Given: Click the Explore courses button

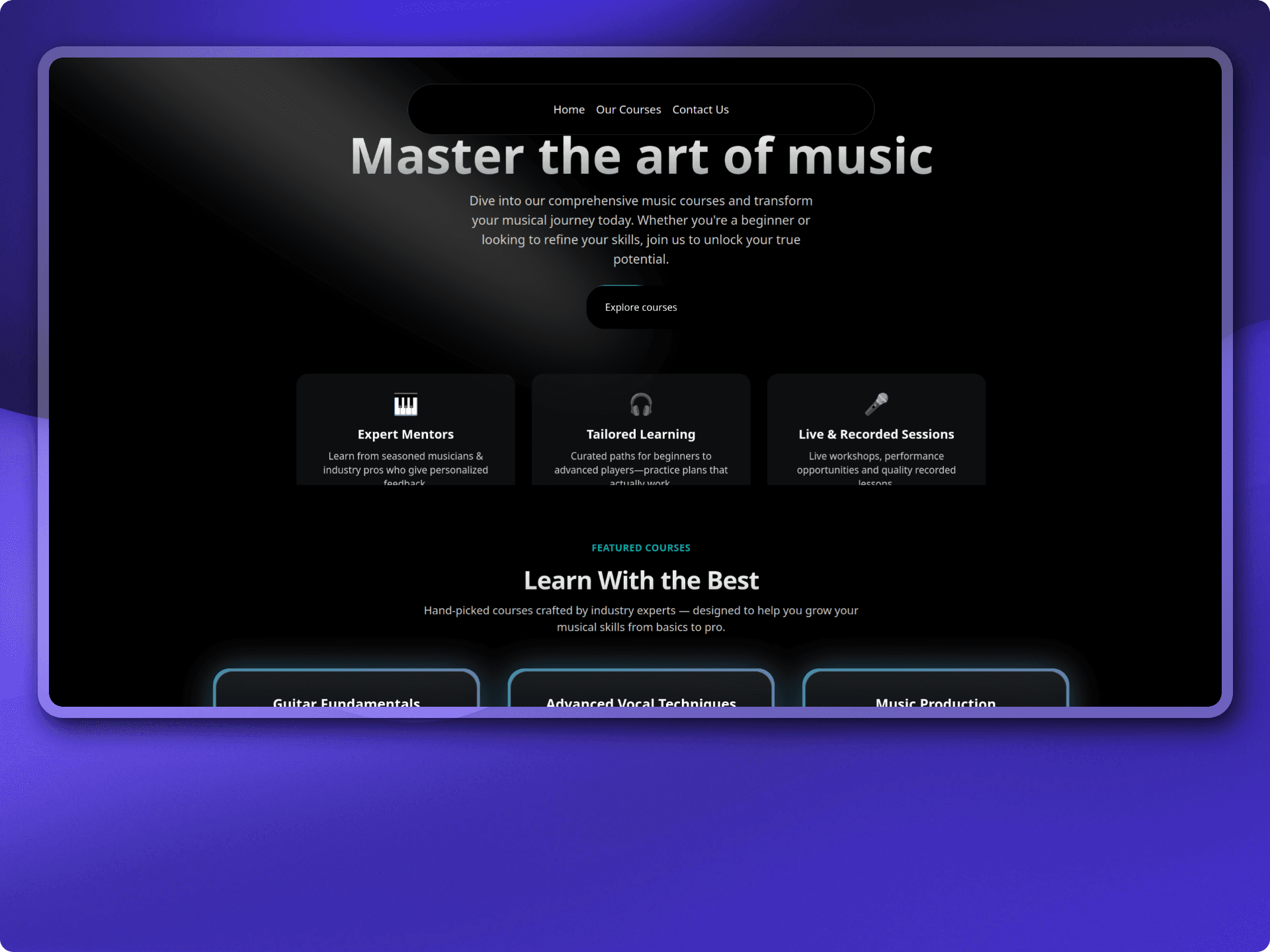Looking at the screenshot, I should coord(641,307).
